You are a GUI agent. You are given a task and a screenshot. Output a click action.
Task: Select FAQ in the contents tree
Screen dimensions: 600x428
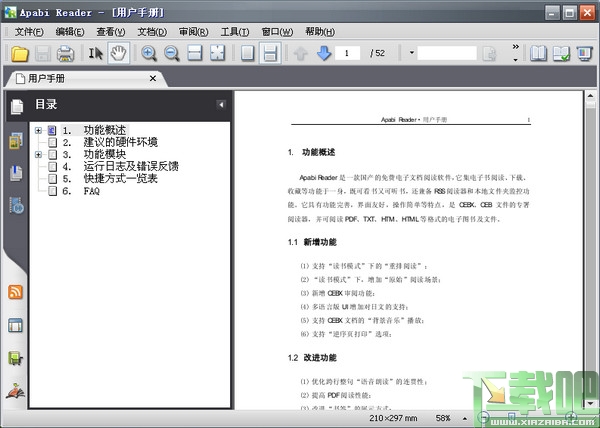tap(92, 191)
